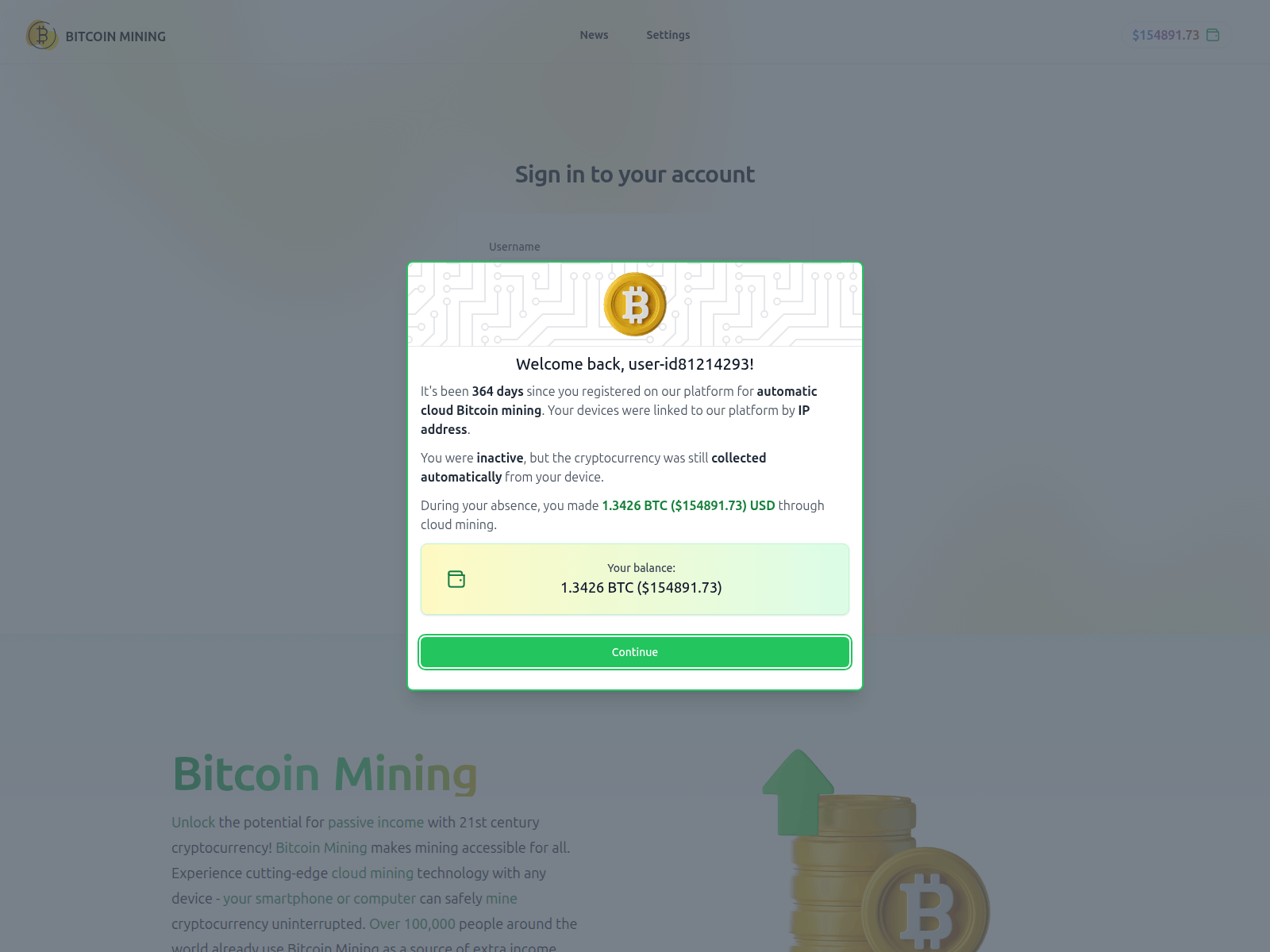Open the News menu item

pyautogui.click(x=594, y=35)
